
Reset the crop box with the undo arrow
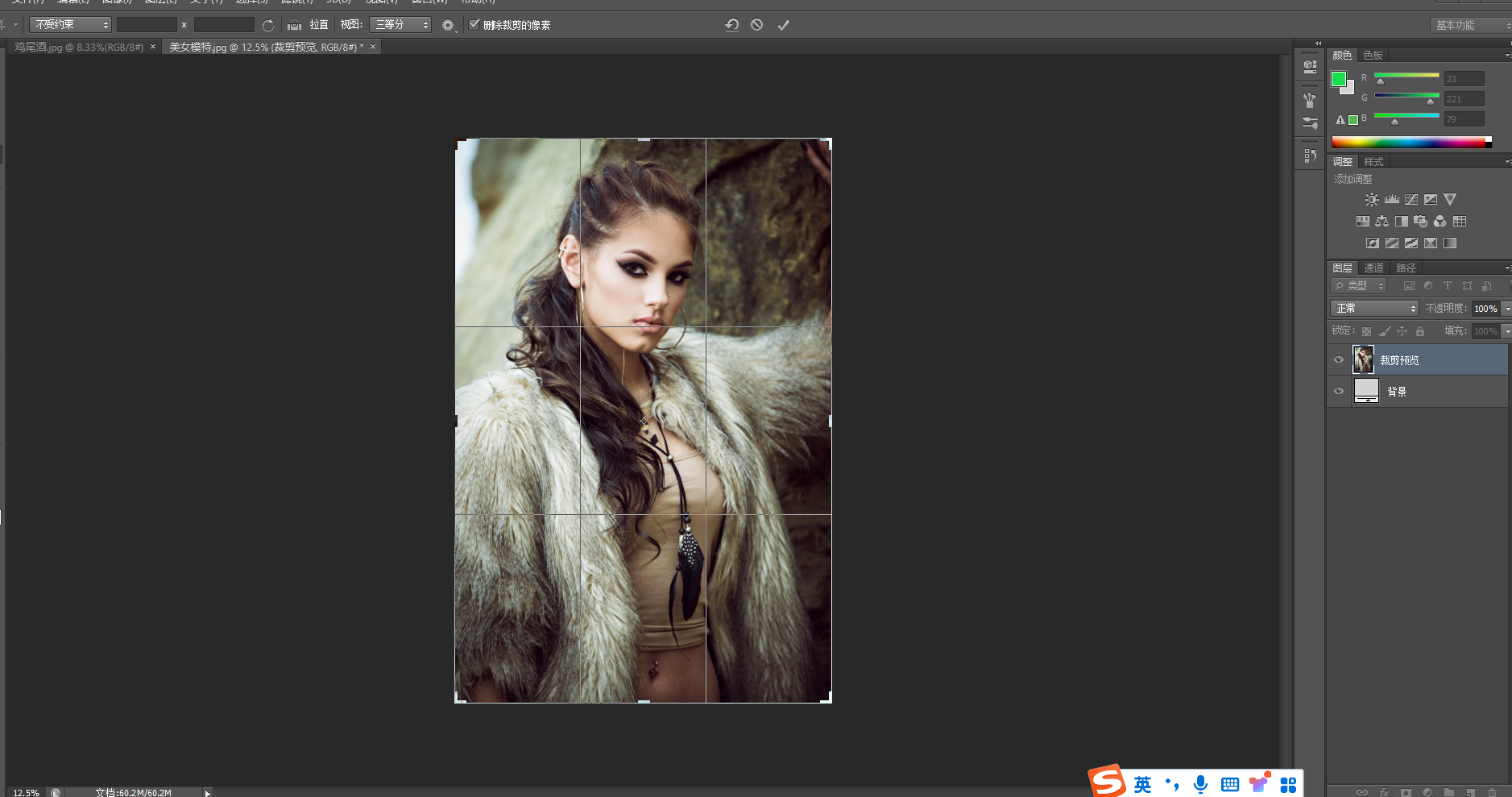(x=731, y=25)
